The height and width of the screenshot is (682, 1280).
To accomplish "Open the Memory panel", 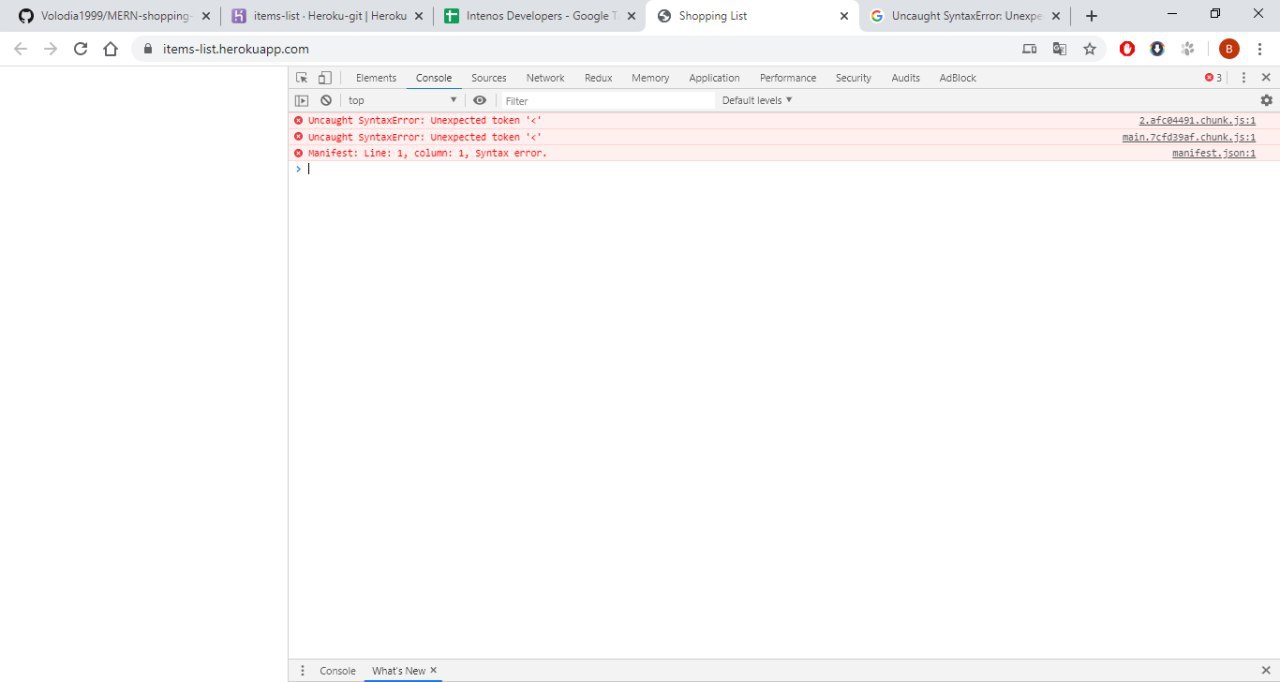I will [x=650, y=78].
